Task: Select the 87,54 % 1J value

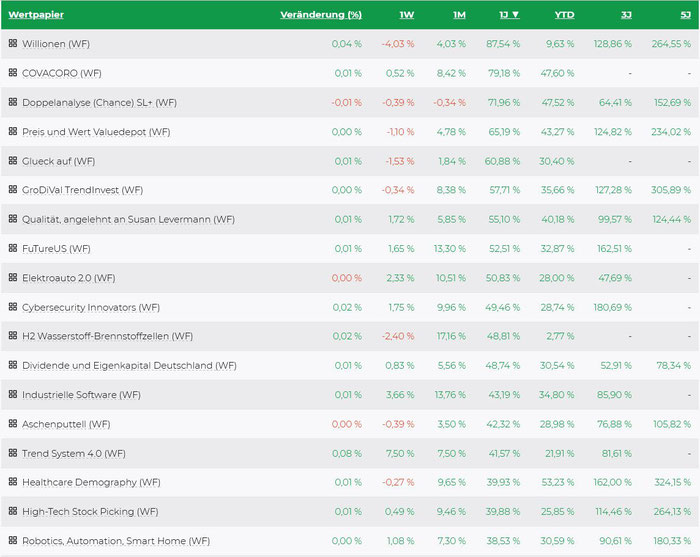Action: pos(503,44)
